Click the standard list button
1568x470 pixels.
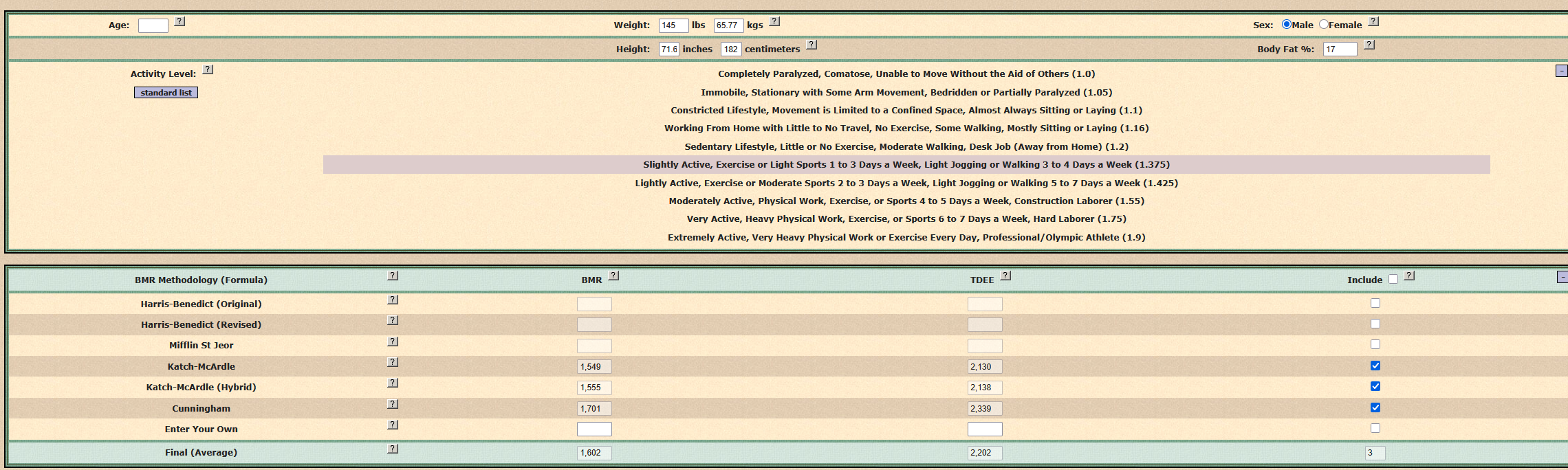coord(166,93)
